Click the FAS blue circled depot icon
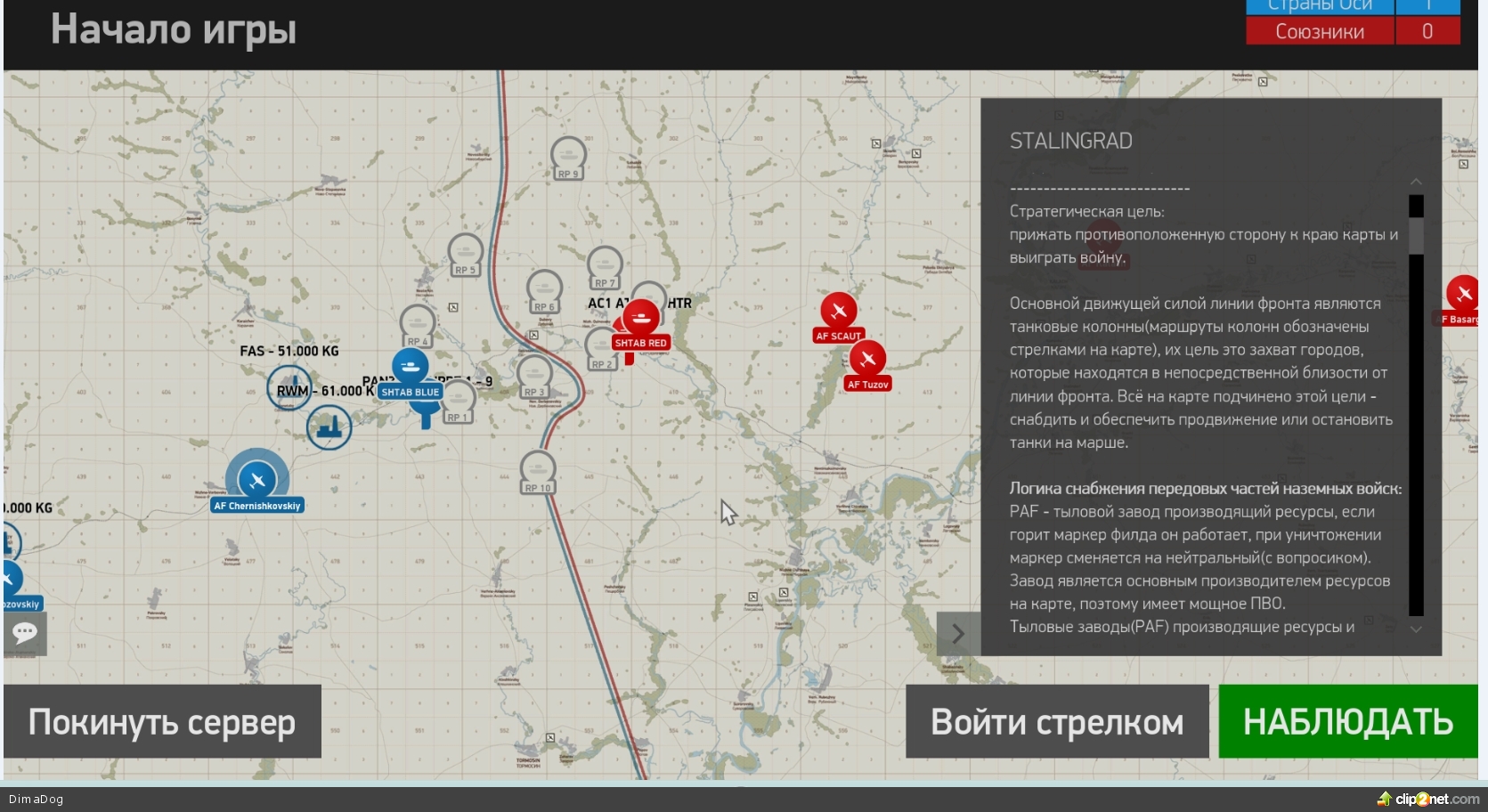The height and width of the screenshot is (812, 1488). click(x=289, y=388)
